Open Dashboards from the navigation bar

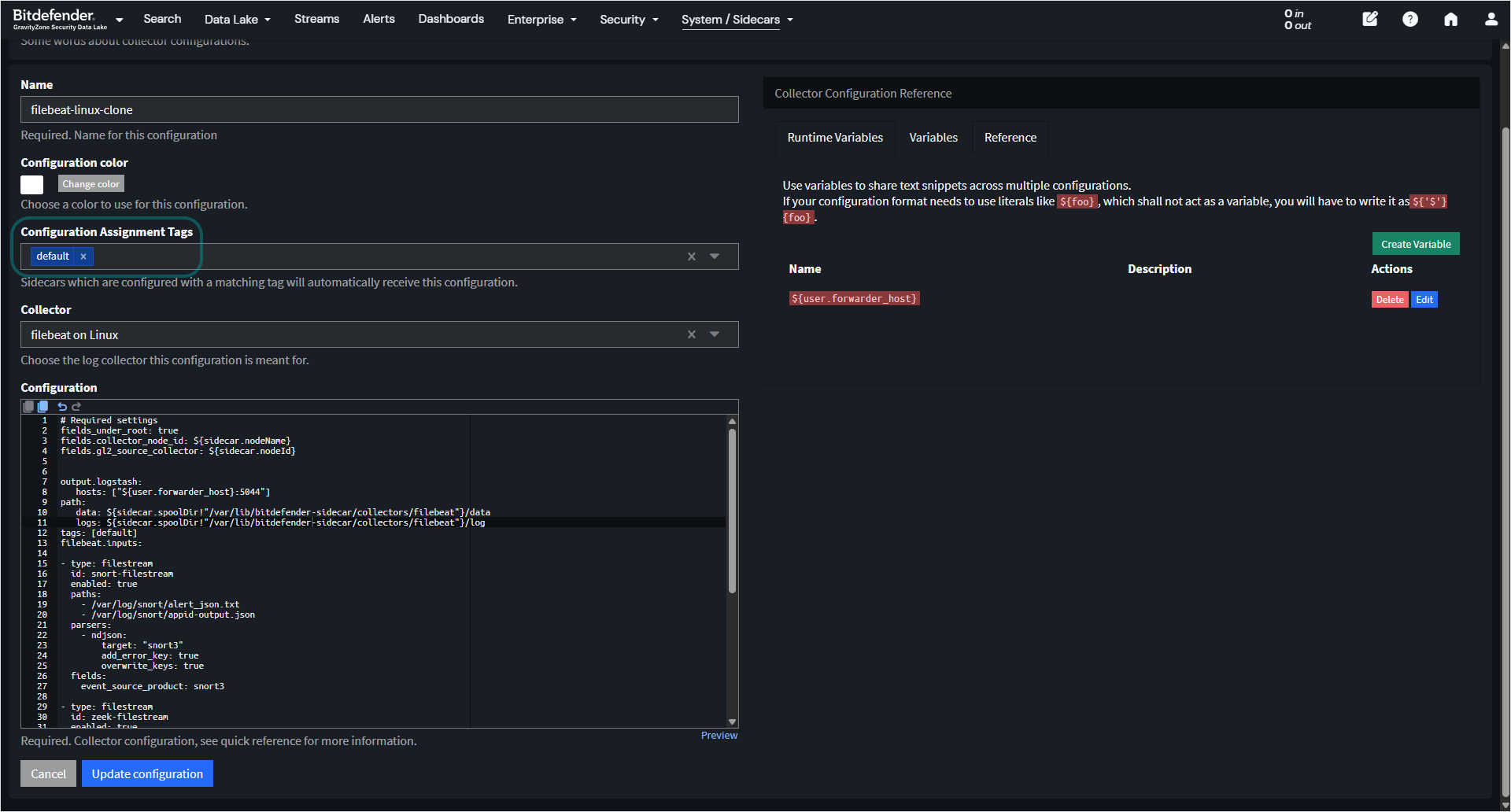click(451, 19)
